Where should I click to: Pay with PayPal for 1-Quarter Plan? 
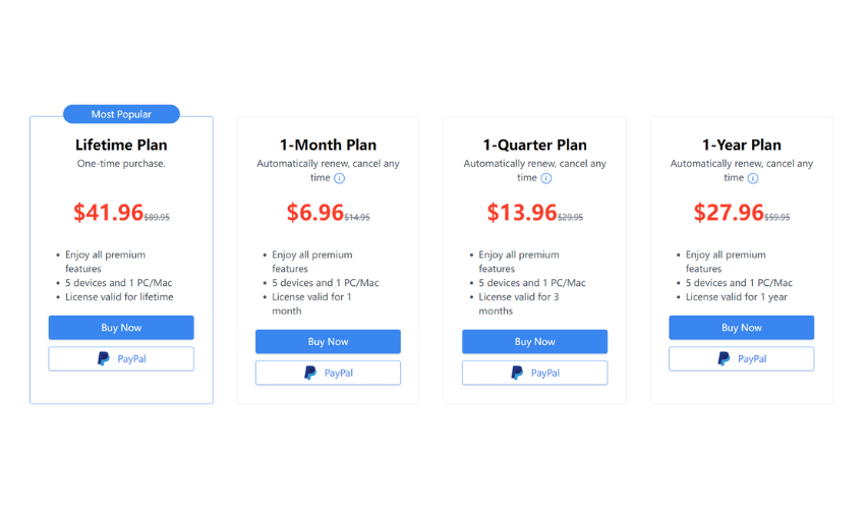[535, 373]
